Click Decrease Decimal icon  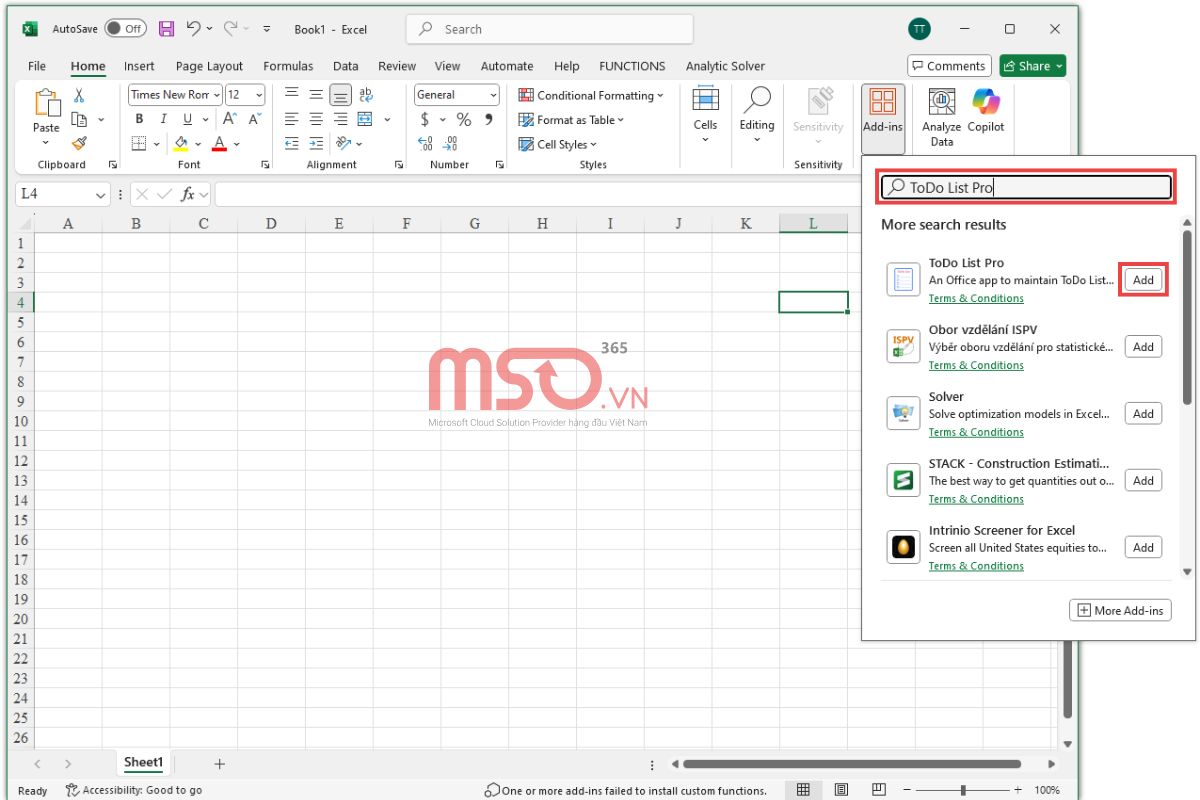[x=452, y=144]
